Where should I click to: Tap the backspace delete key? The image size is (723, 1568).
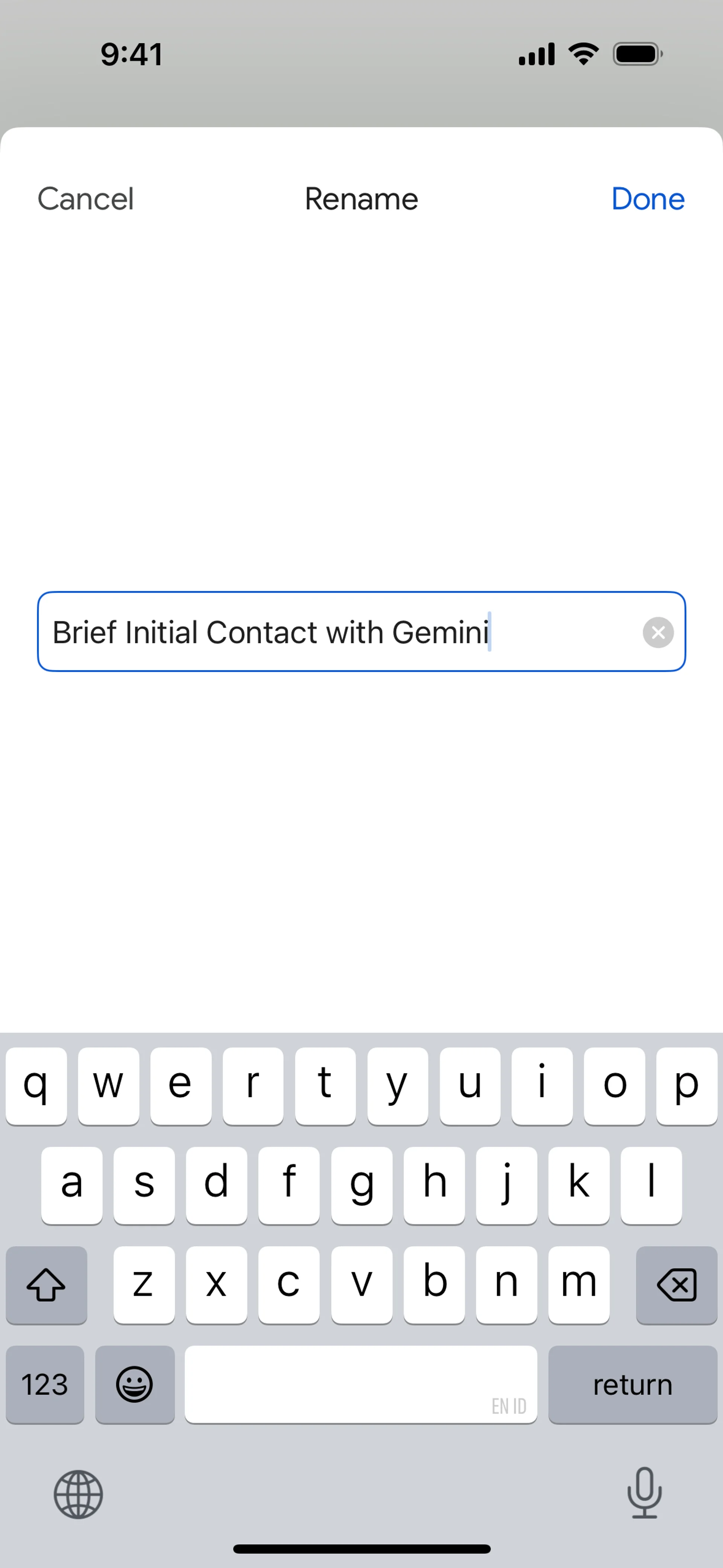click(x=676, y=1284)
